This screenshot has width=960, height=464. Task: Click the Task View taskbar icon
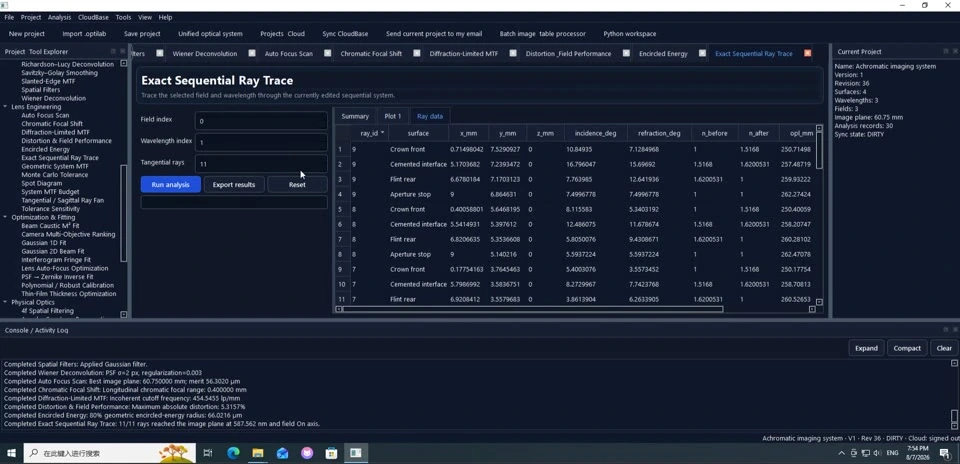208,453
